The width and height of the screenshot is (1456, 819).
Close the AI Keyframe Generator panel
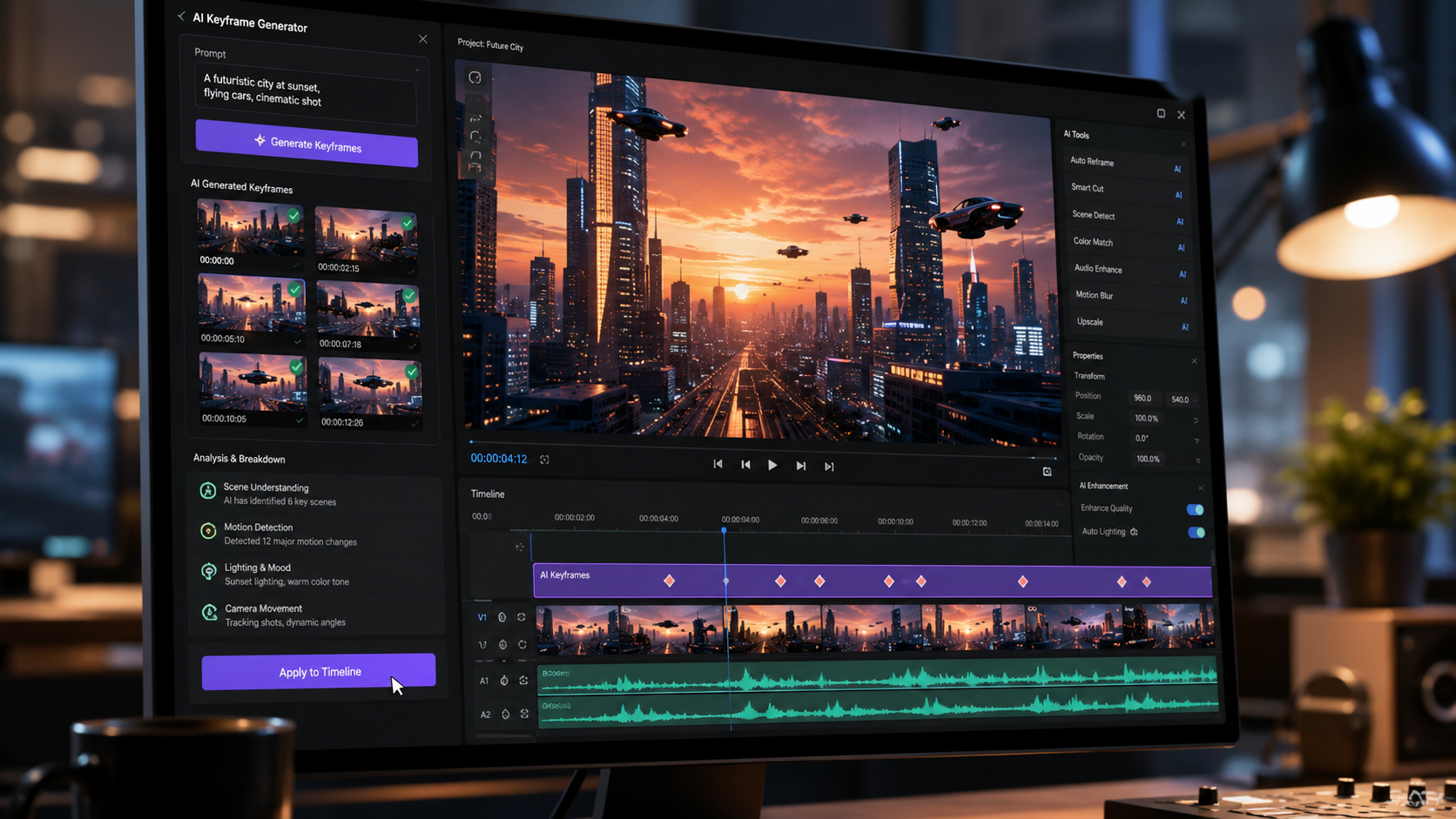pyautogui.click(x=423, y=39)
